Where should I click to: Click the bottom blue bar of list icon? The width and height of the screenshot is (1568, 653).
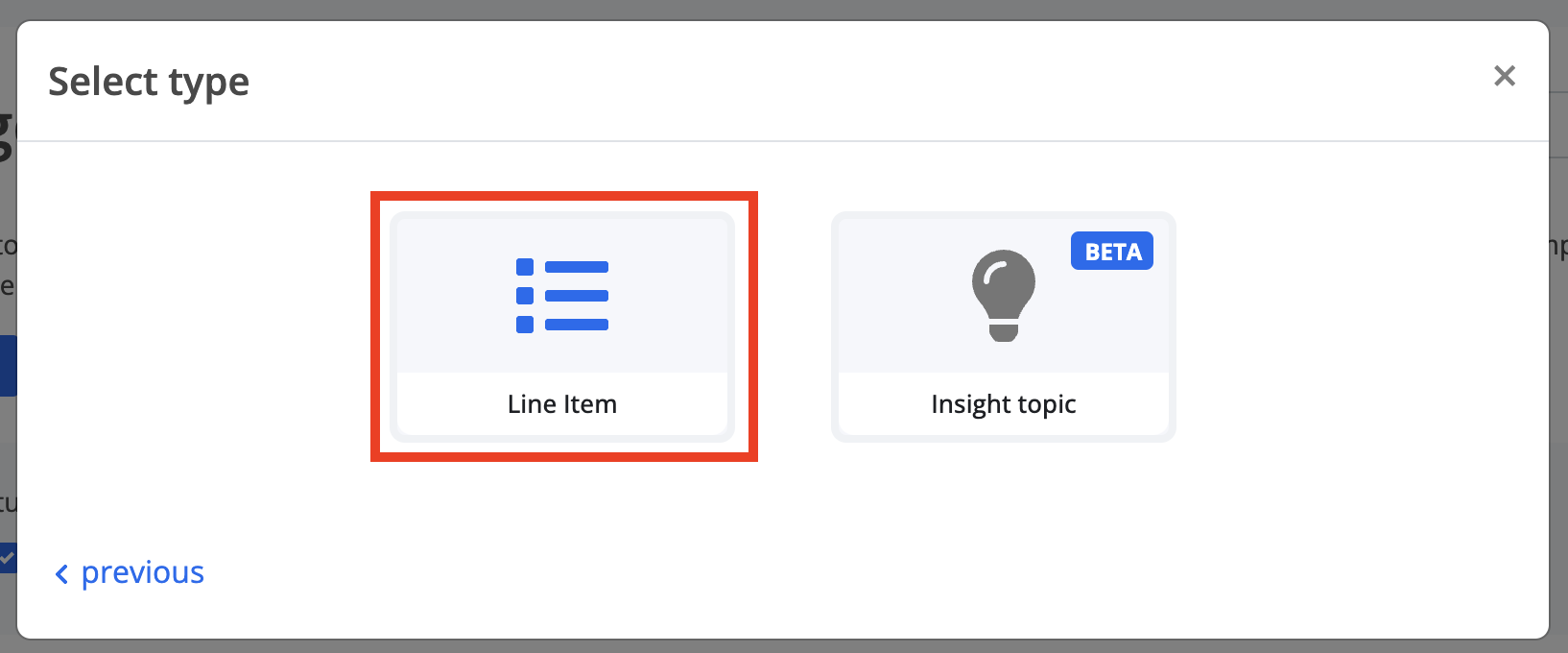point(577,325)
